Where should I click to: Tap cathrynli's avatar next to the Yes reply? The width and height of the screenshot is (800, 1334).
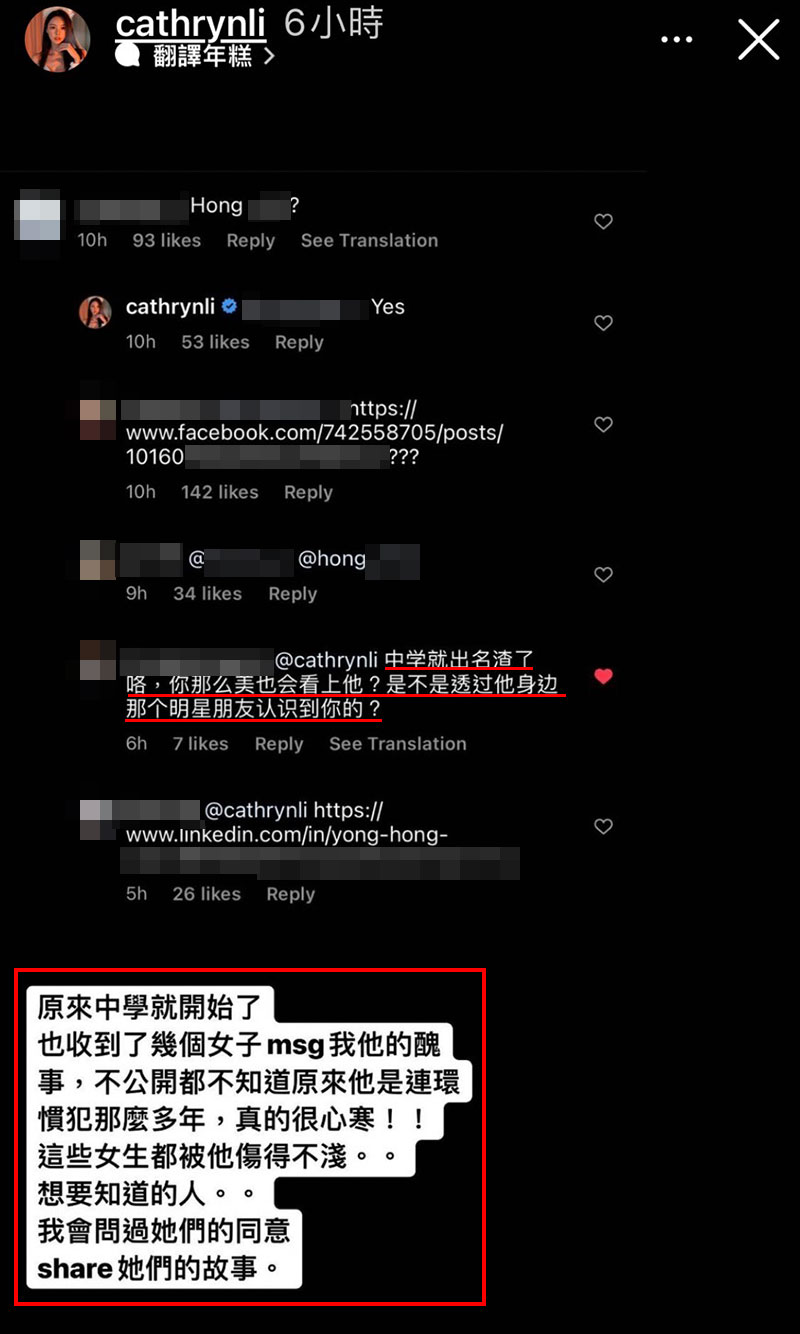pos(95,312)
